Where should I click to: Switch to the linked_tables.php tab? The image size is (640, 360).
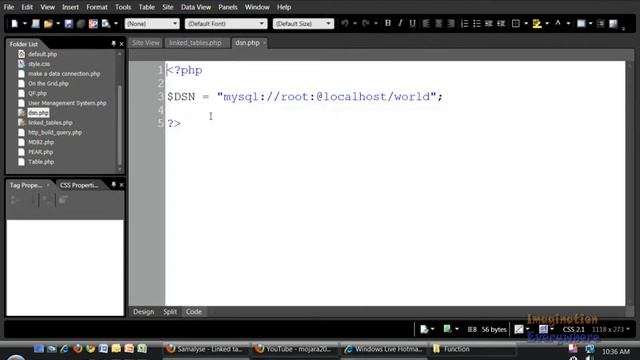(196, 43)
